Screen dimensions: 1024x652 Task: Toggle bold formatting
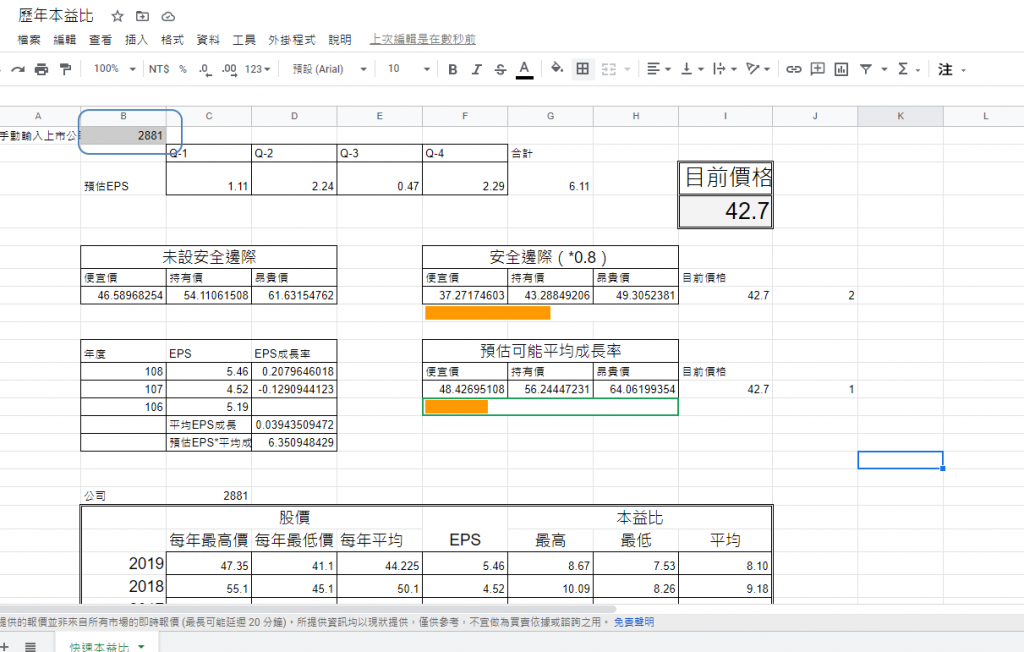coord(453,69)
